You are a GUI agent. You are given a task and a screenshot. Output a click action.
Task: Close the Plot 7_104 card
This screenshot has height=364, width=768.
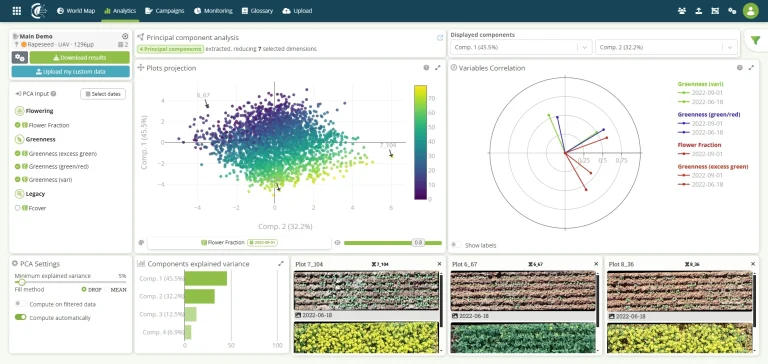tap(439, 264)
